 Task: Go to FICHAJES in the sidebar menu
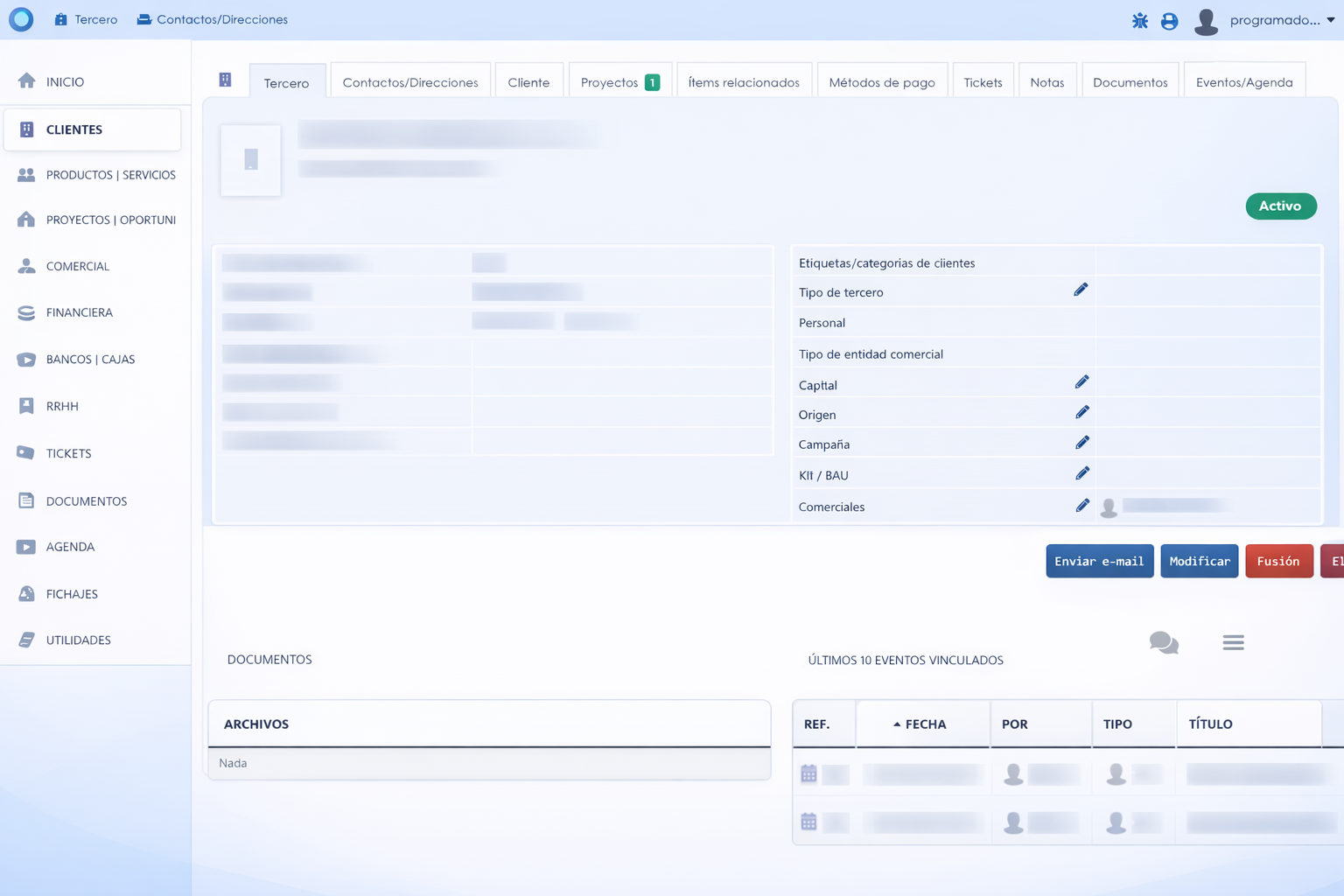click(72, 594)
